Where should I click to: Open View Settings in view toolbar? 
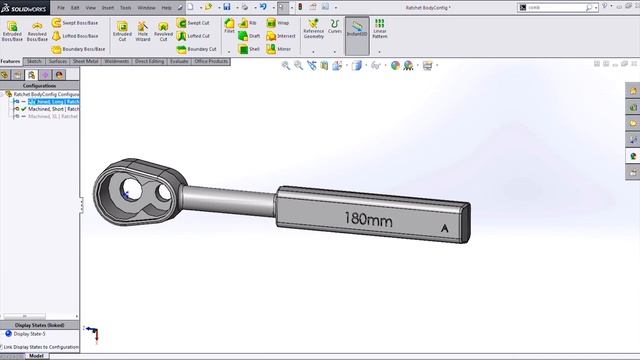(427, 65)
